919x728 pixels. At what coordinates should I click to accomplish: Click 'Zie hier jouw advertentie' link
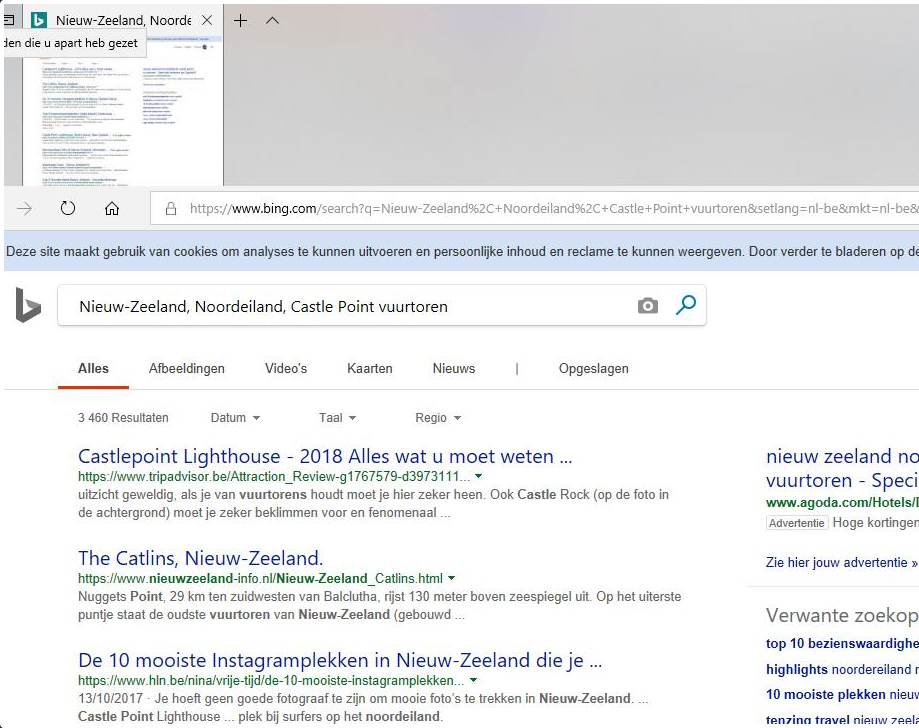coord(842,563)
